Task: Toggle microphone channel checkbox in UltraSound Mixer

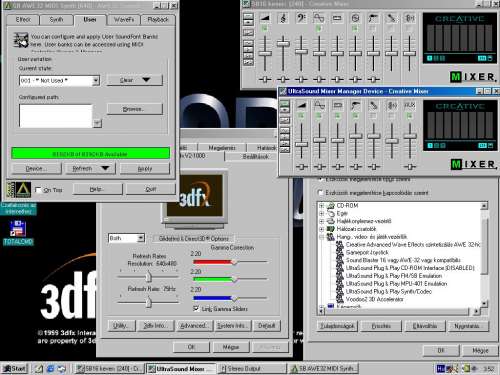Action: (x=374, y=116)
